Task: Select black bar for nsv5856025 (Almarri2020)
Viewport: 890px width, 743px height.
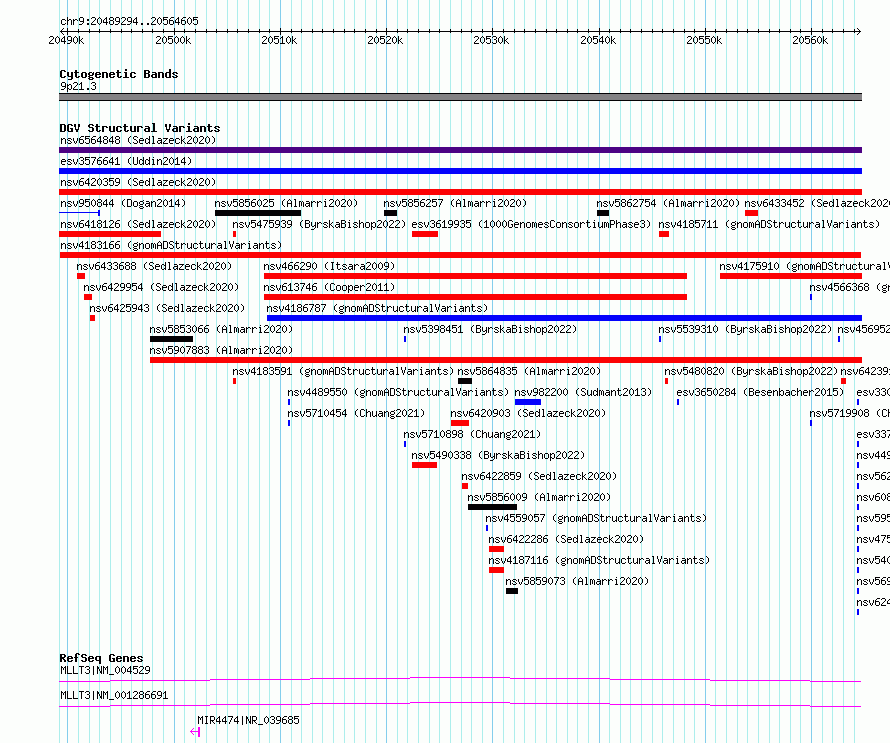Action: point(258,213)
